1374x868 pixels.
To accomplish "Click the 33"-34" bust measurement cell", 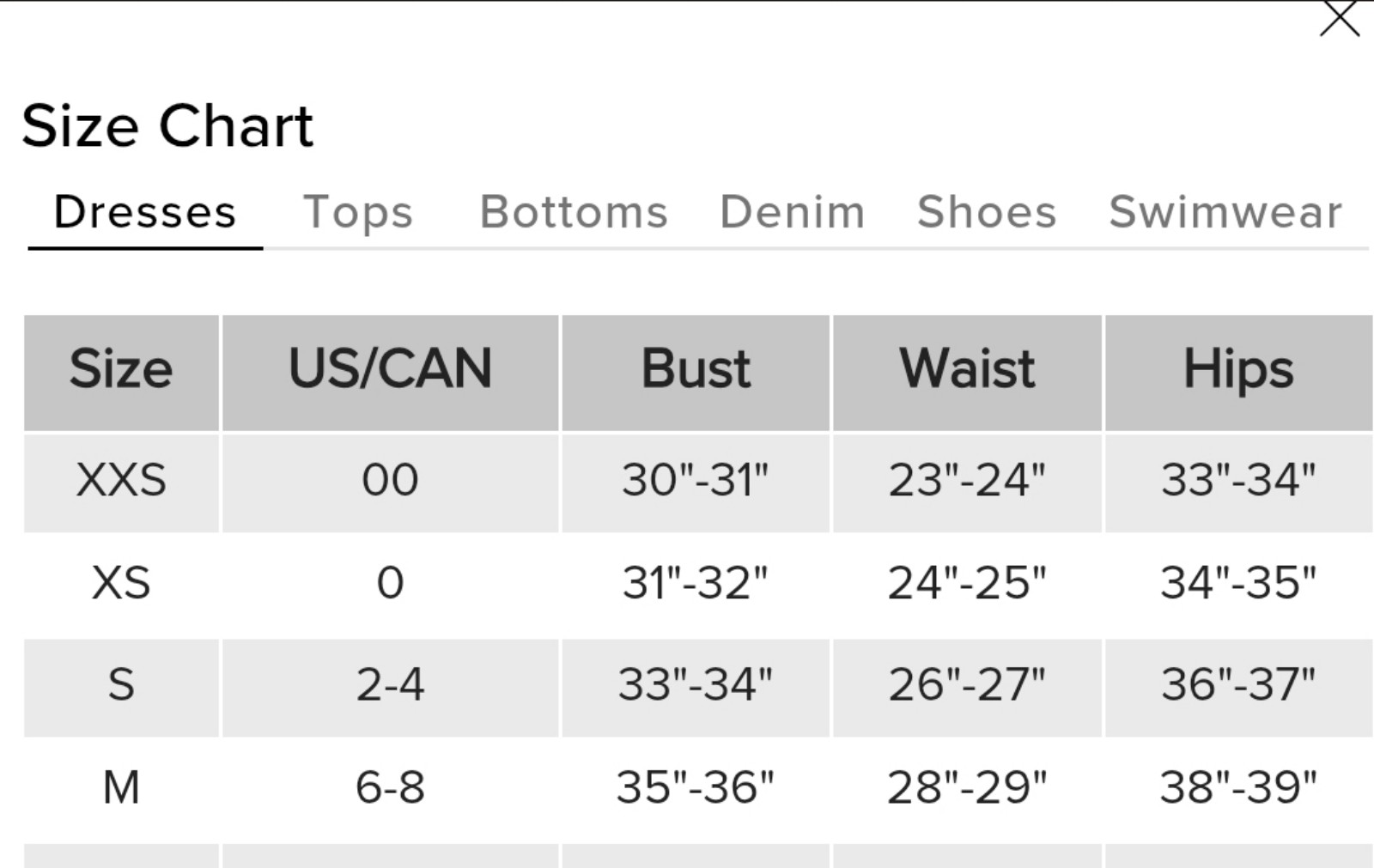I will pyautogui.click(x=696, y=685).
